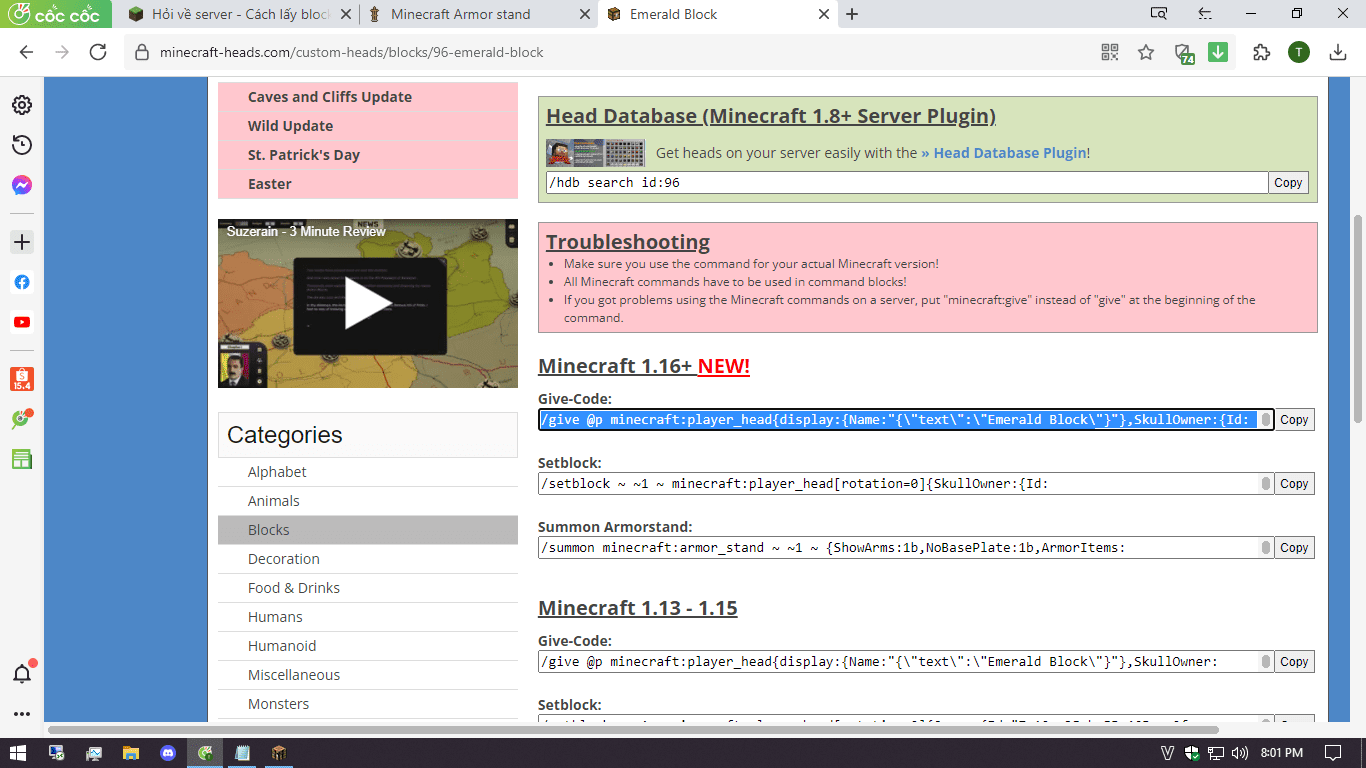The image size is (1366, 768).
Task: Go back to the previous page
Action: tap(26, 52)
